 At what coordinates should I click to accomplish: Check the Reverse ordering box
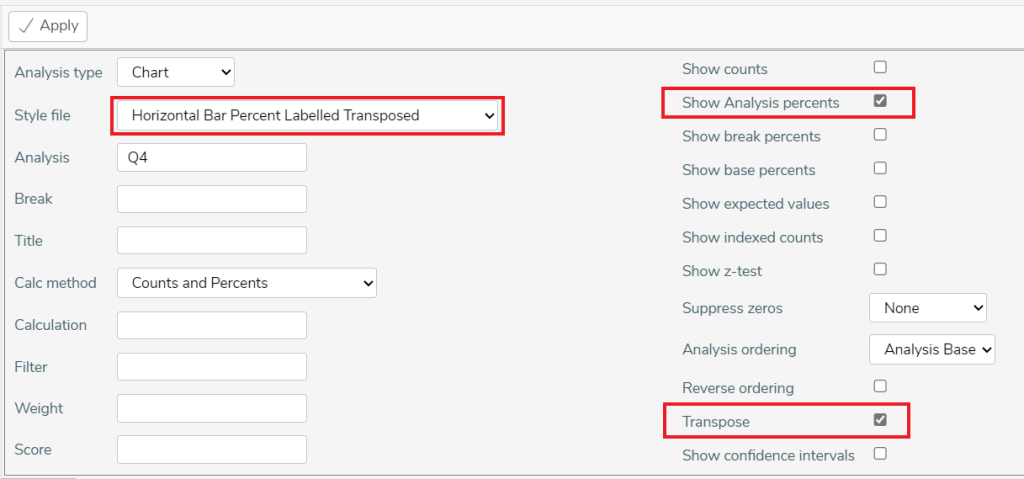[880, 386]
